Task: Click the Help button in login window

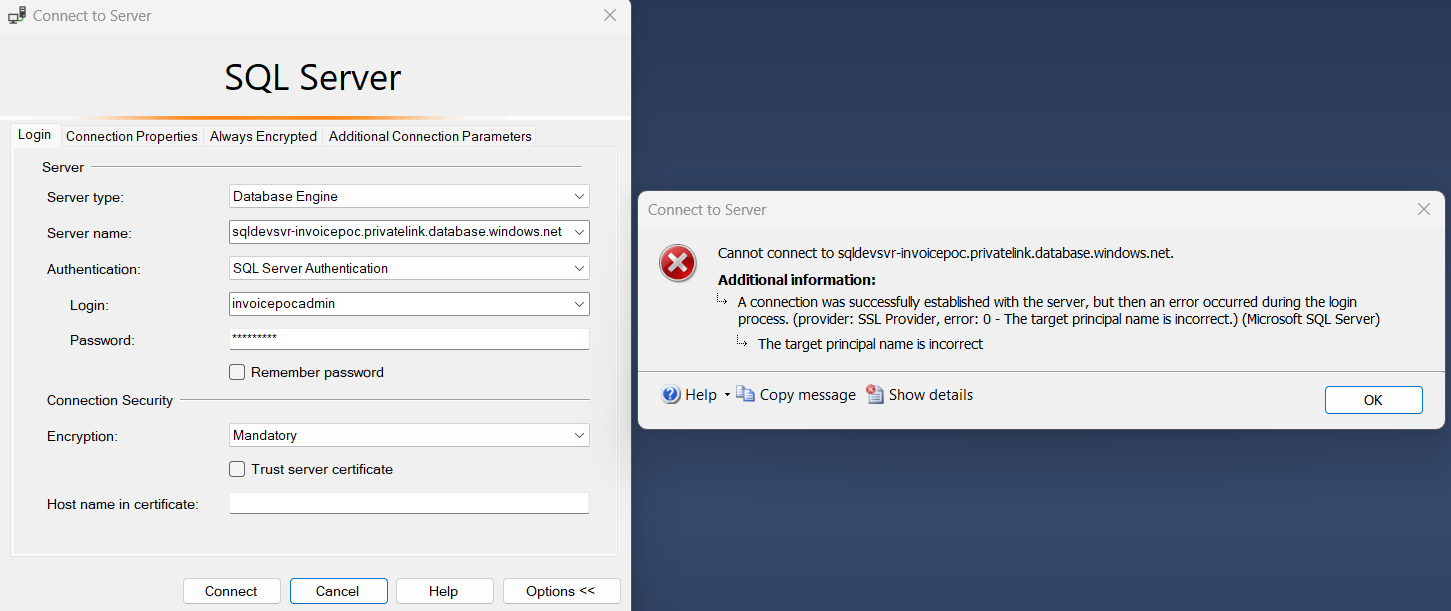Action: (x=444, y=591)
